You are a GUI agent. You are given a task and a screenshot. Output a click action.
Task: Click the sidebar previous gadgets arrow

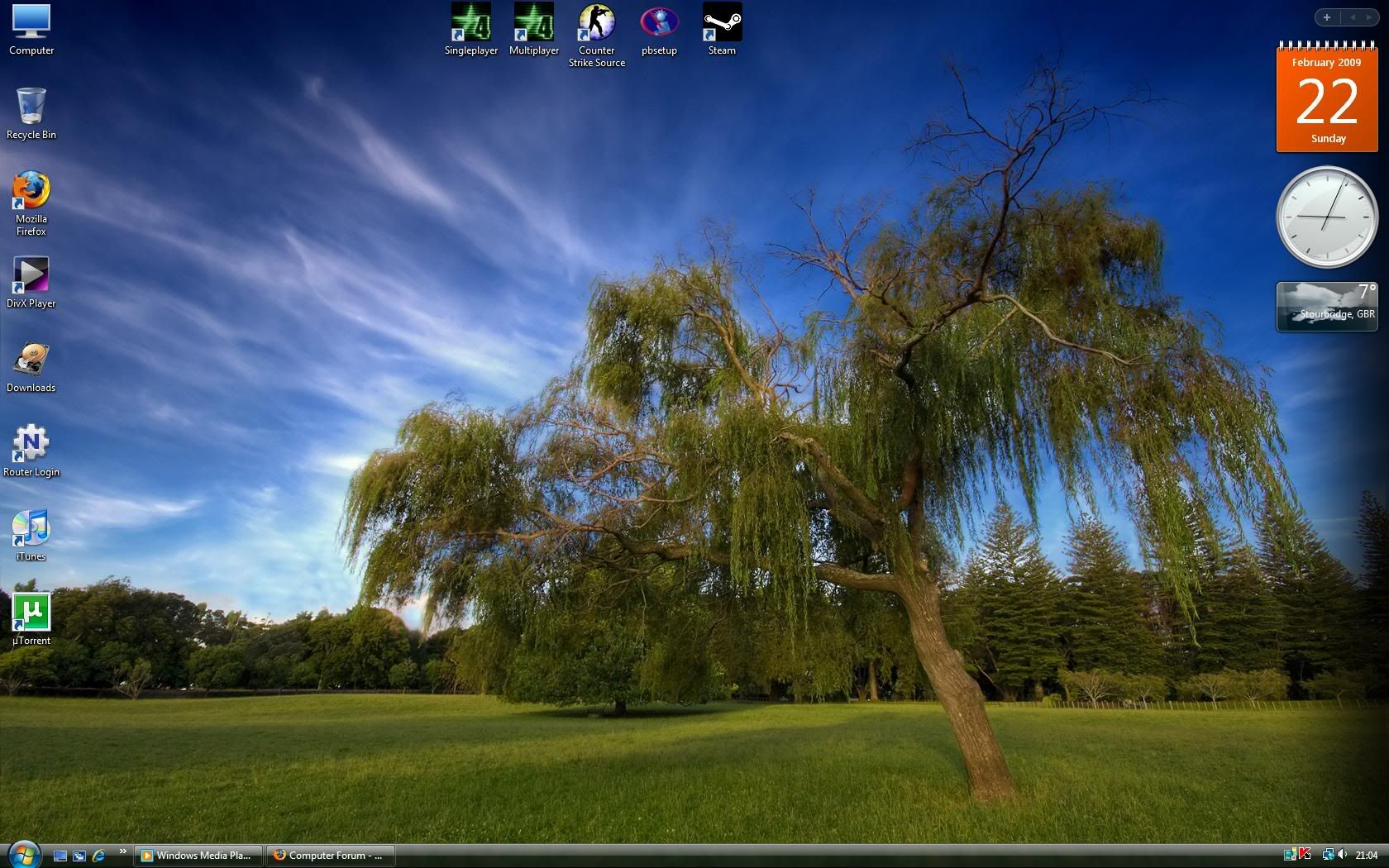pos(1353,17)
